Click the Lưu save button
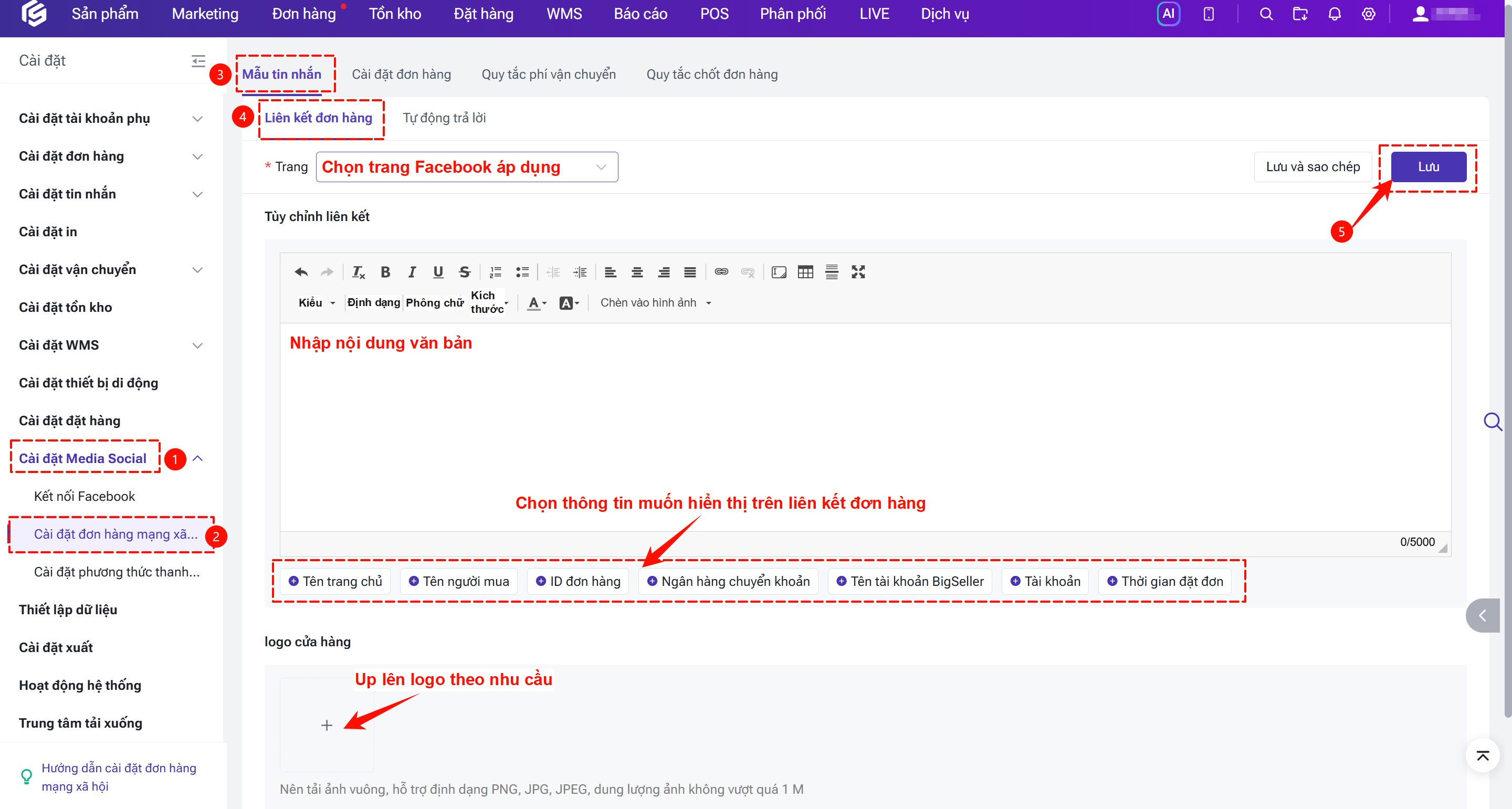This screenshot has height=809, width=1512. (1428, 167)
